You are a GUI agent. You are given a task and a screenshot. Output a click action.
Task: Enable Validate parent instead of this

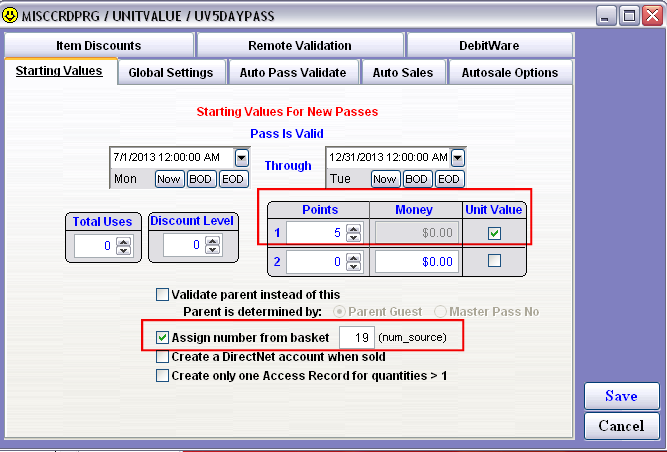click(x=162, y=295)
